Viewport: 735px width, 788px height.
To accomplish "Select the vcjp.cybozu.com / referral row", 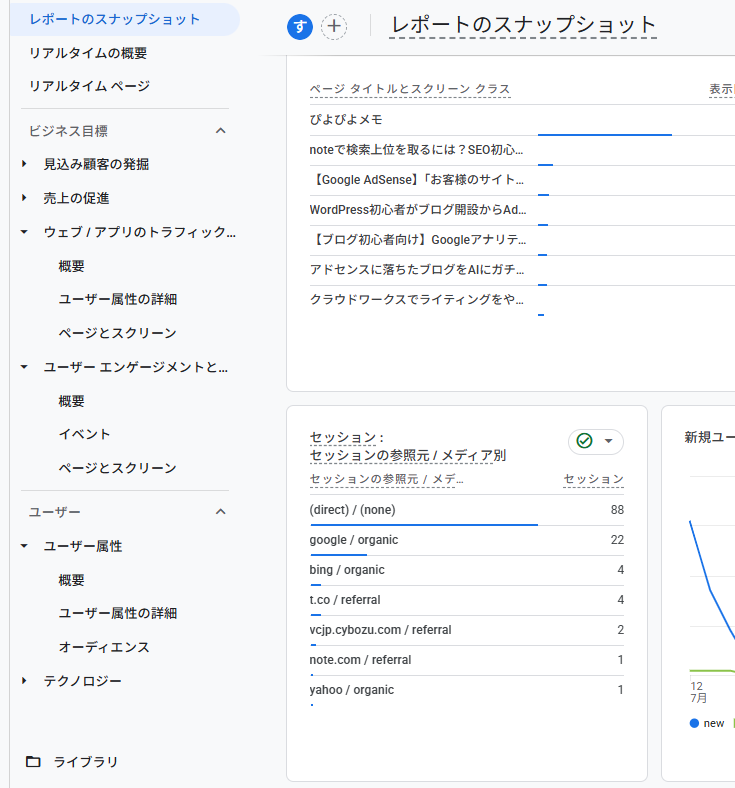I will click(x=467, y=630).
